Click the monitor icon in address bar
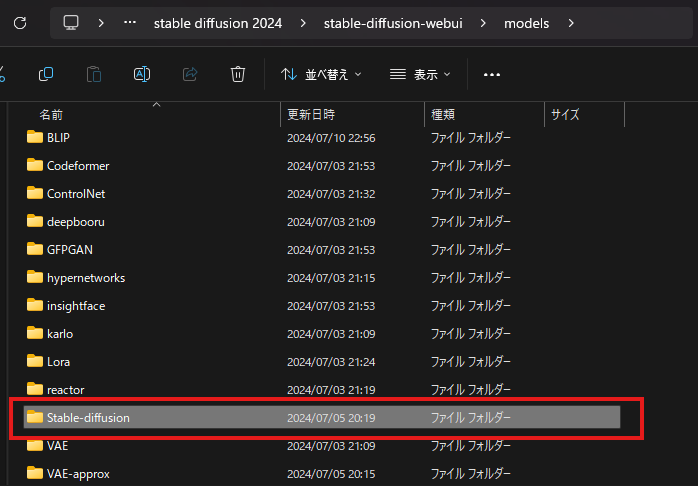This screenshot has height=486, width=698. click(x=71, y=22)
